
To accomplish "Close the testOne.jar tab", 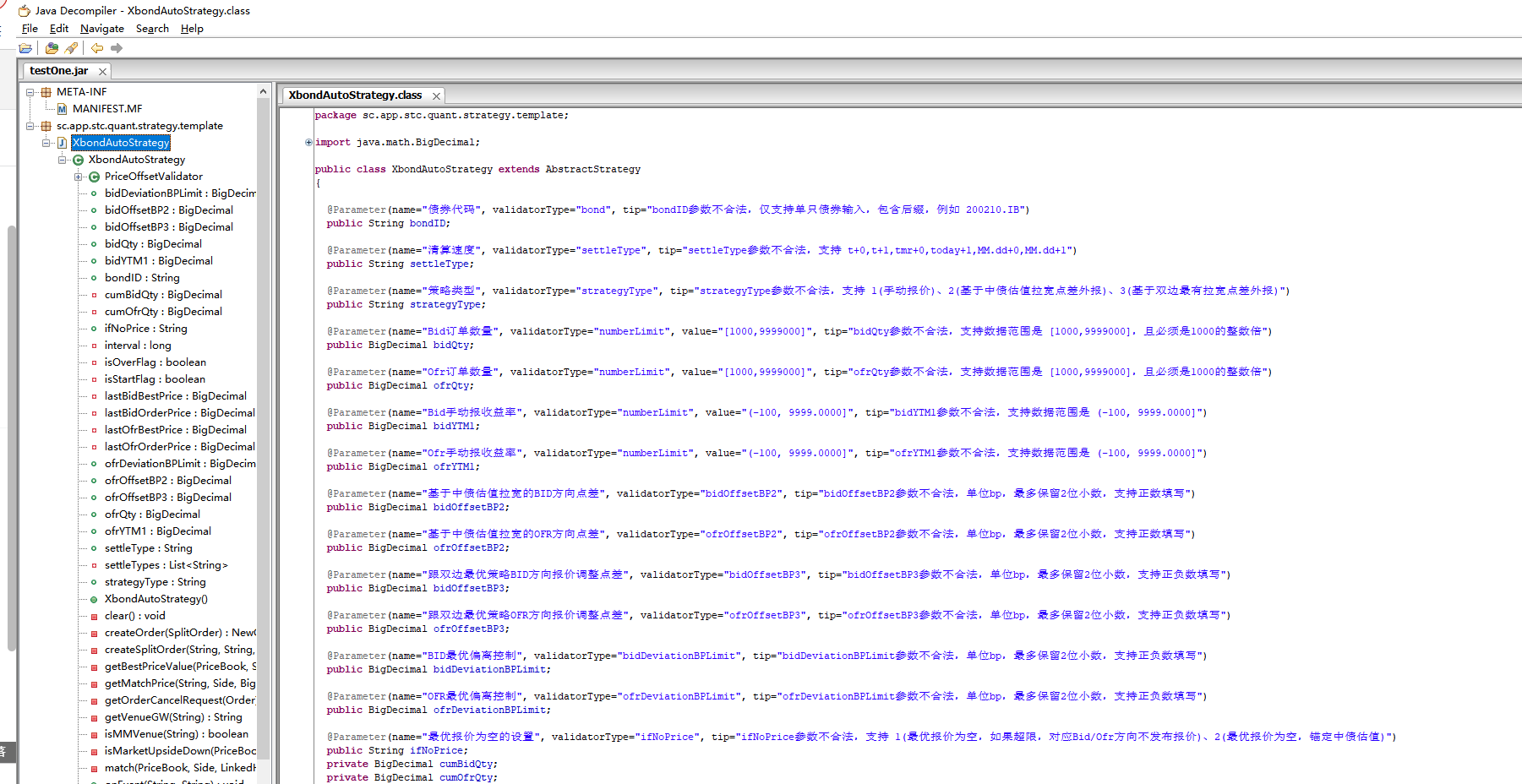I will click(102, 72).
